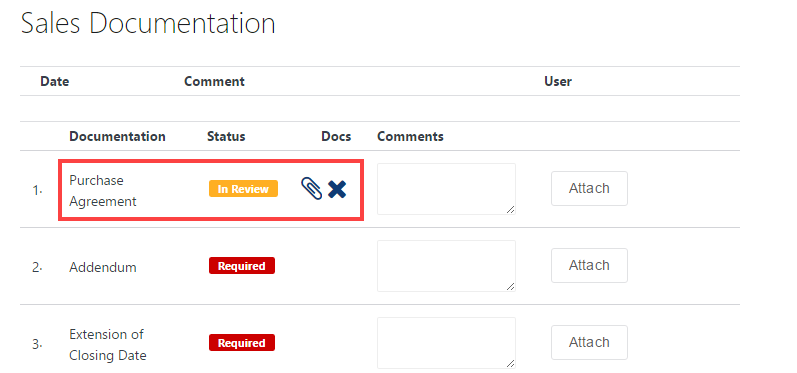Grab the resize handle of Purchase Agreement comments
797x373 pixels.
coord(510,209)
